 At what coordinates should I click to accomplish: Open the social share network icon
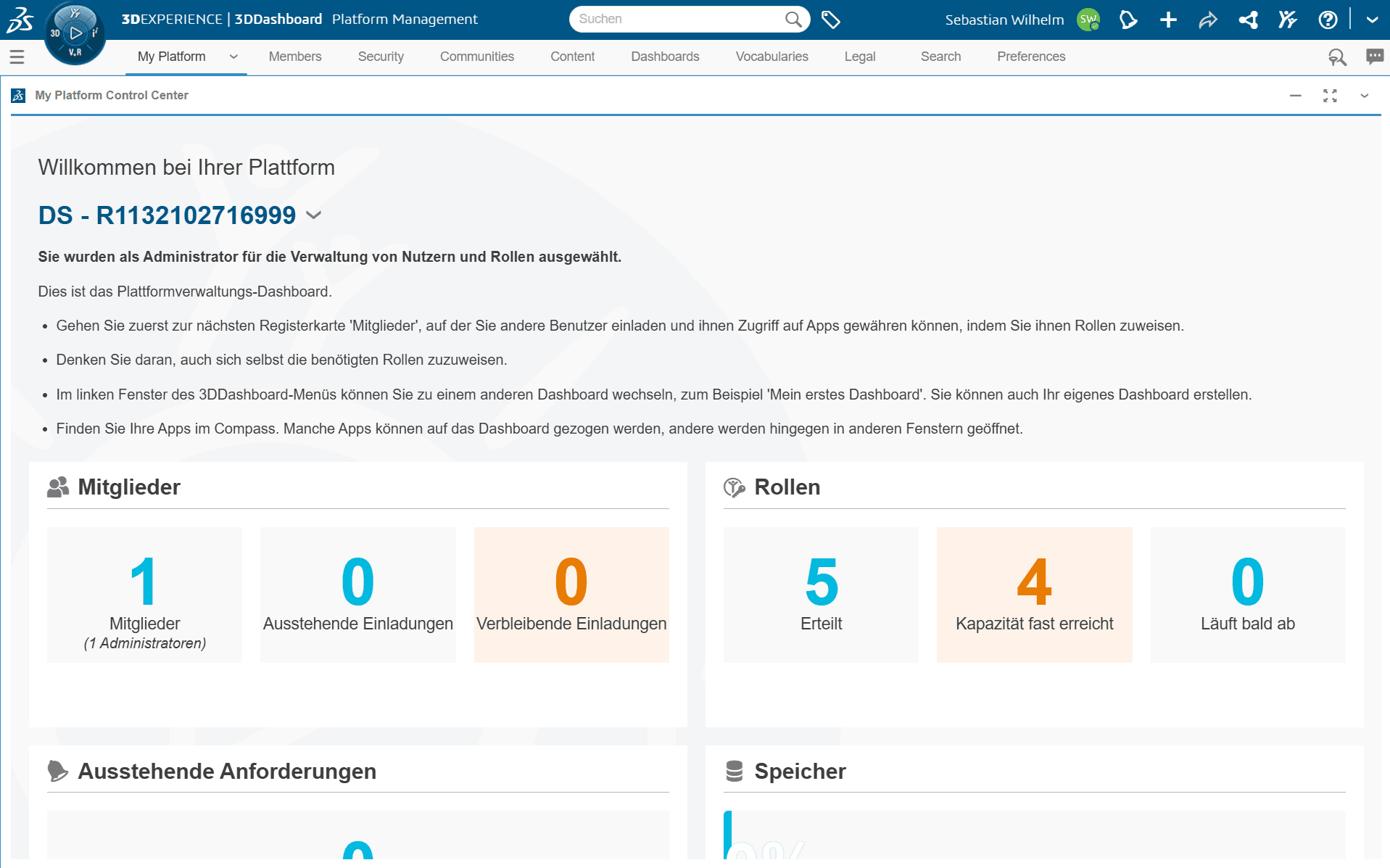1248,20
